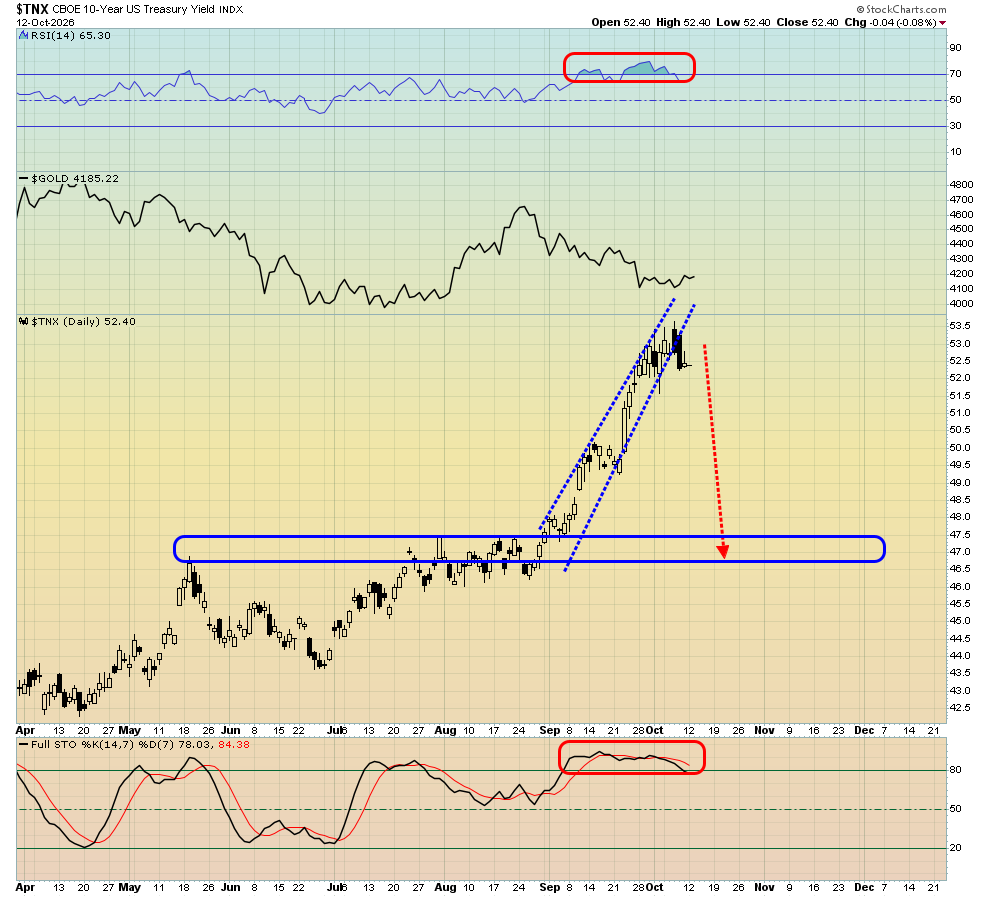Click the 4800 tick on the gold scale

pyautogui.click(x=962, y=184)
